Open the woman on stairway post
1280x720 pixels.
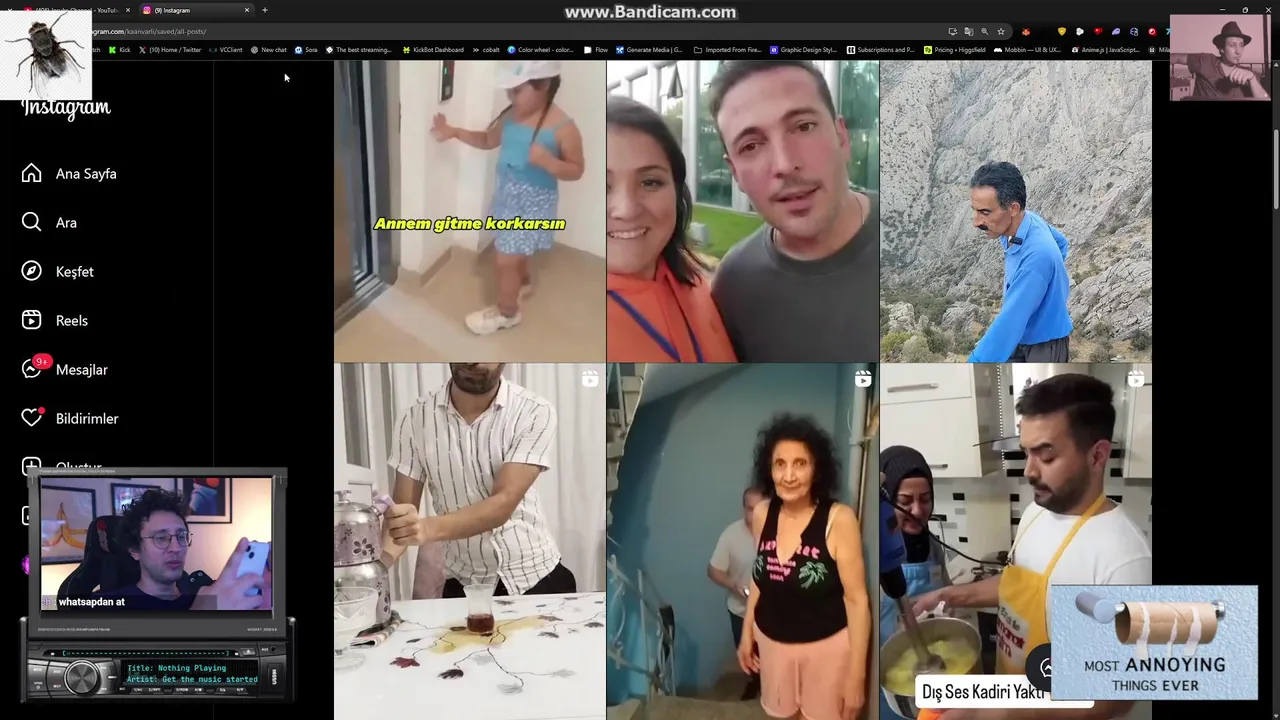(x=743, y=541)
